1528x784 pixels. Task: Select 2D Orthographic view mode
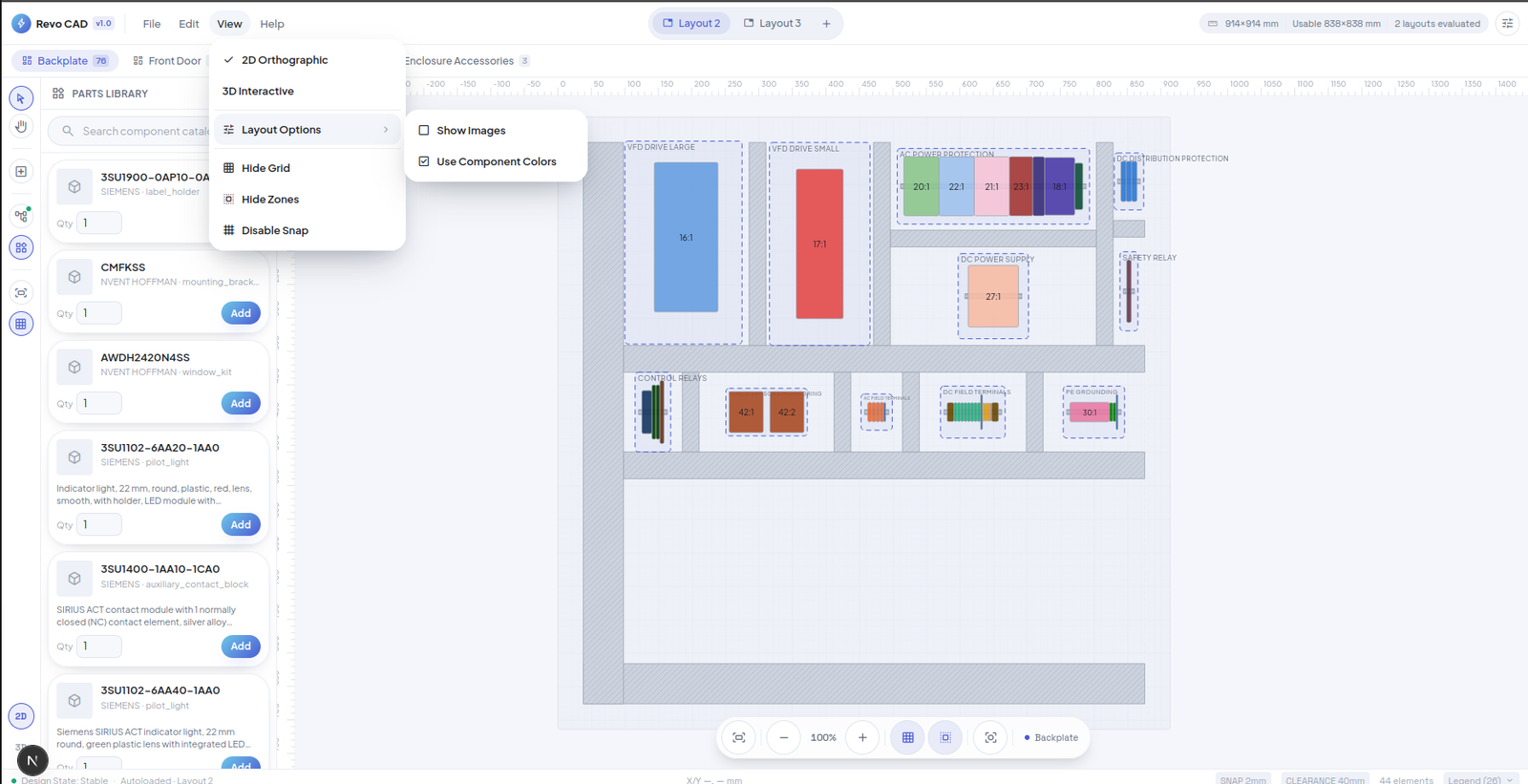307,60
